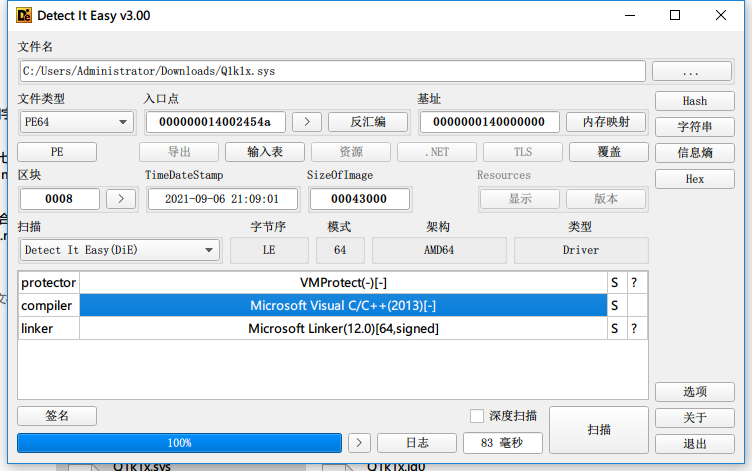Click the 显示 resources show button
The width and height of the screenshot is (752, 471).
coord(520,199)
